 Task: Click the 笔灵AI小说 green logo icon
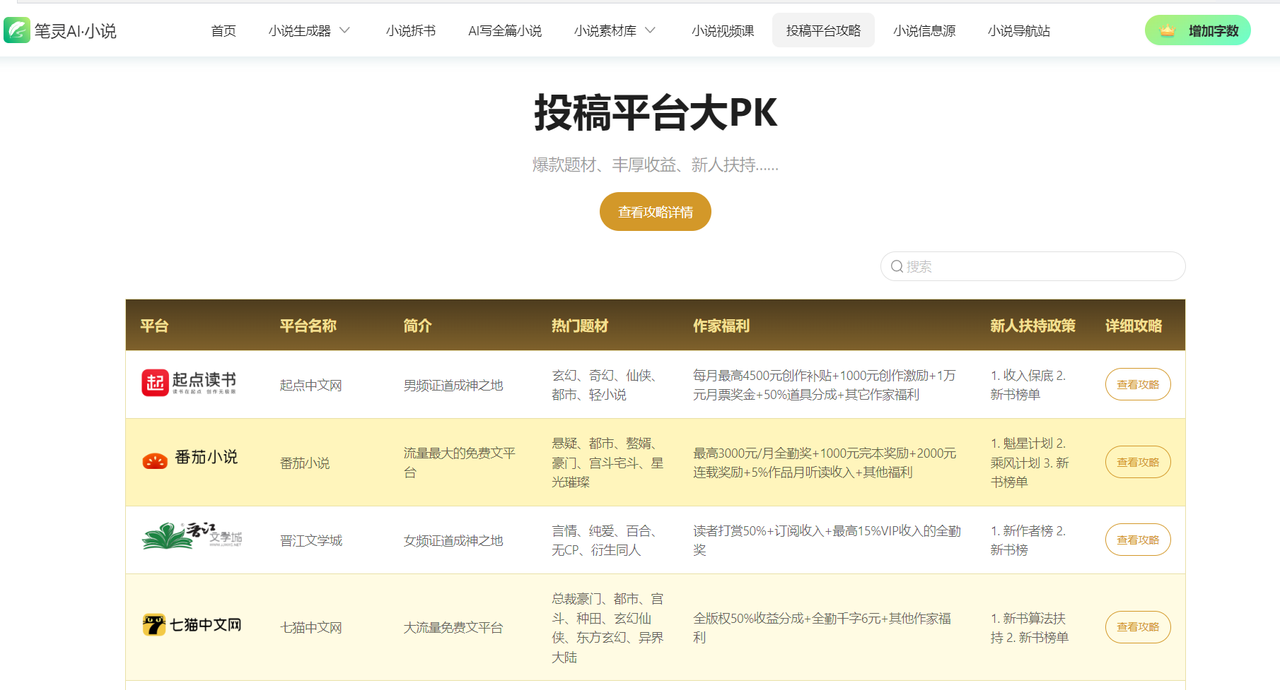coord(17,30)
